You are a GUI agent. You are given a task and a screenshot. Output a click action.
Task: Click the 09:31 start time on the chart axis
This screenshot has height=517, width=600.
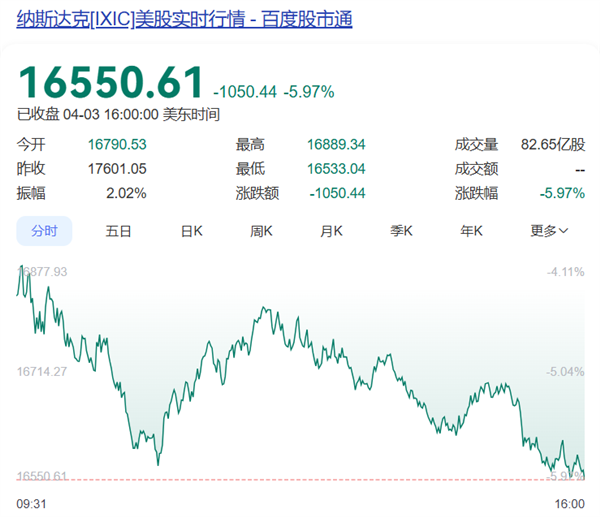[x=32, y=503]
